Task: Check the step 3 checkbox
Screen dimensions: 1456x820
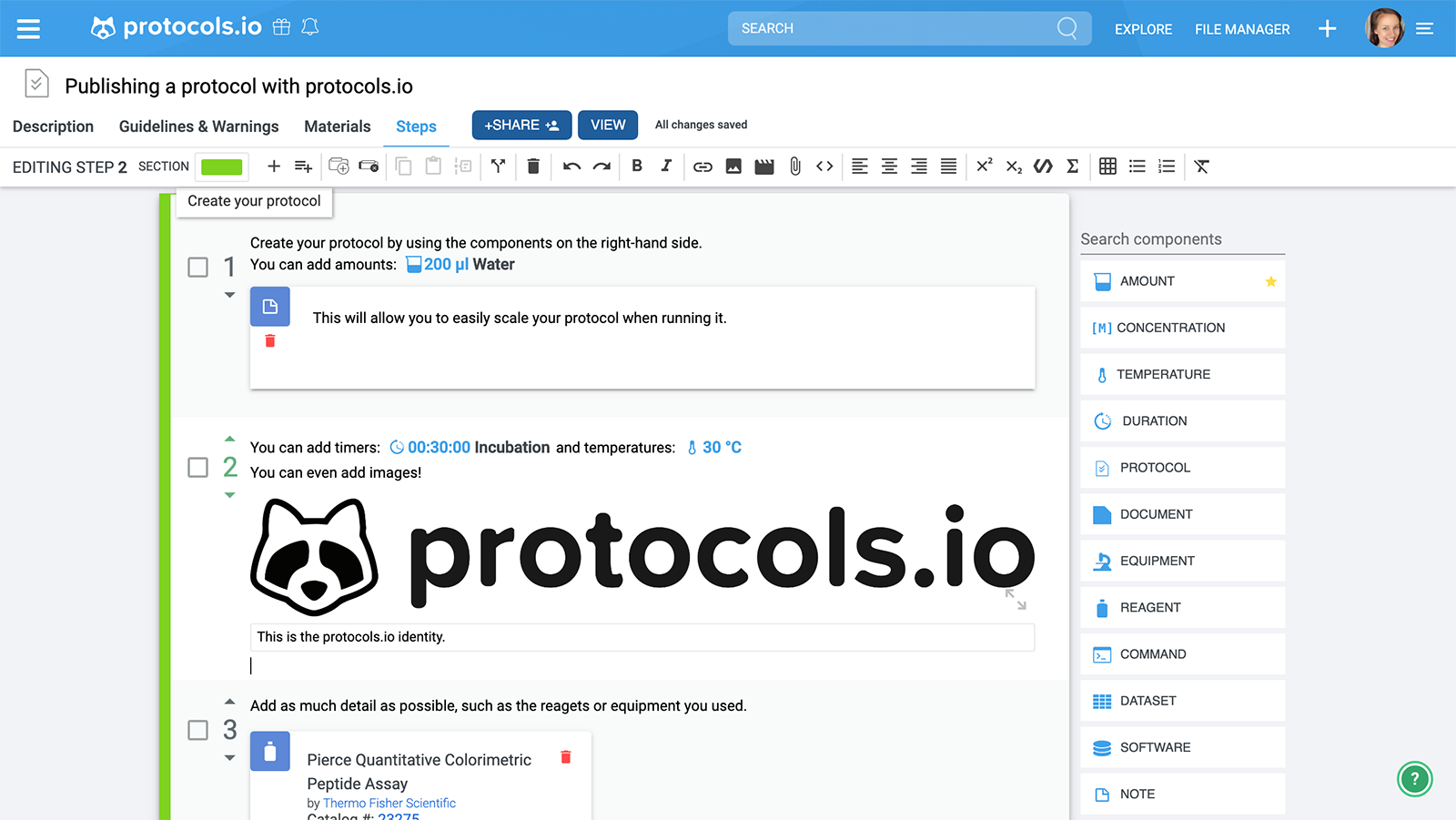Action: coord(197,730)
